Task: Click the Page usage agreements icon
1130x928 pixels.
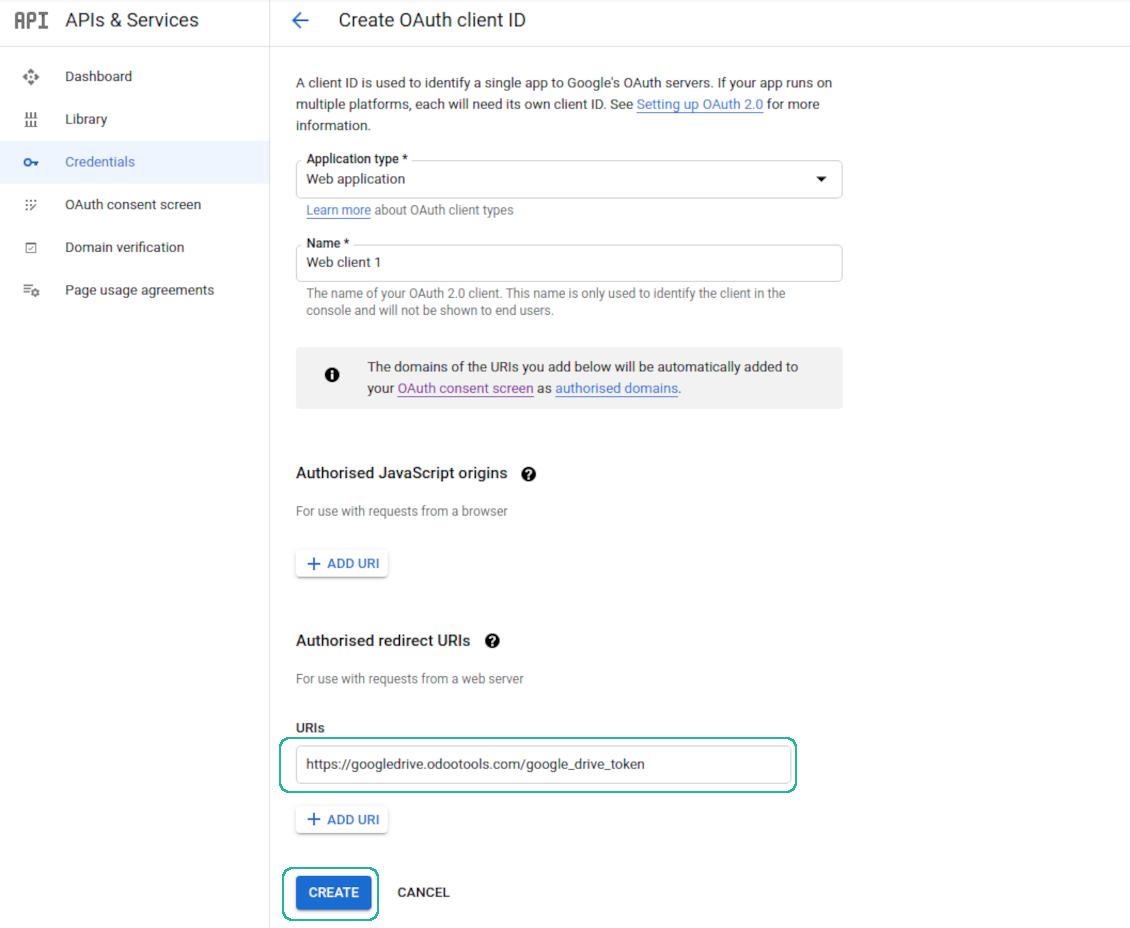Action: tap(31, 291)
